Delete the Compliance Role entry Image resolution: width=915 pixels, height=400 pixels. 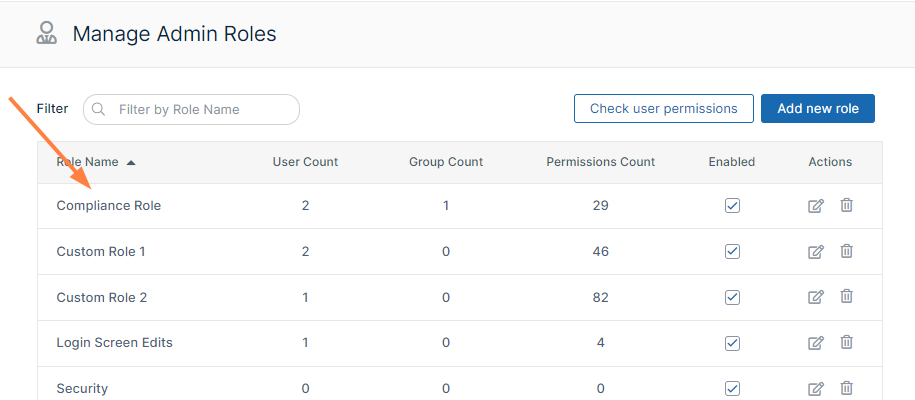point(846,206)
